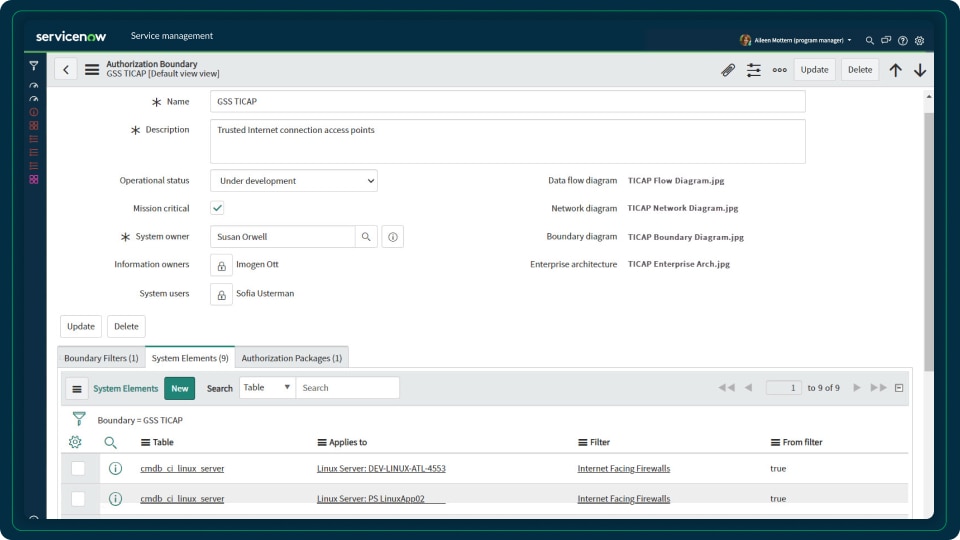The width and height of the screenshot is (960, 540).
Task: Open info for DEV-LINUX-ATL-4553 row
Action: [x=115, y=468]
